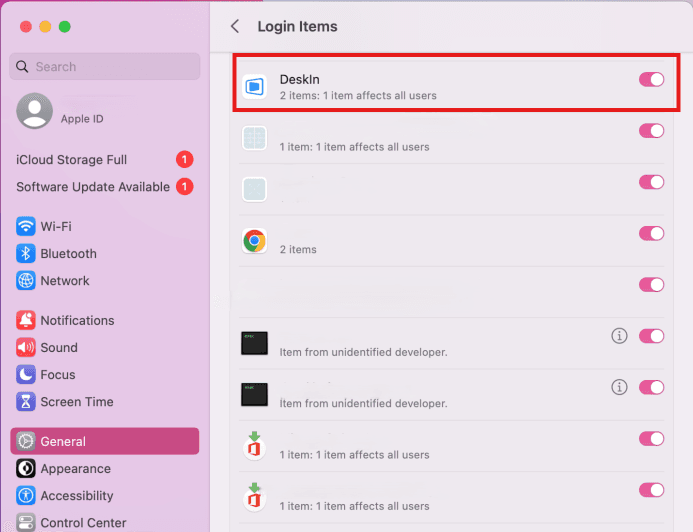The image size is (693, 532).
Task: Toggle last Office installer item switch
Action: pyautogui.click(x=651, y=490)
